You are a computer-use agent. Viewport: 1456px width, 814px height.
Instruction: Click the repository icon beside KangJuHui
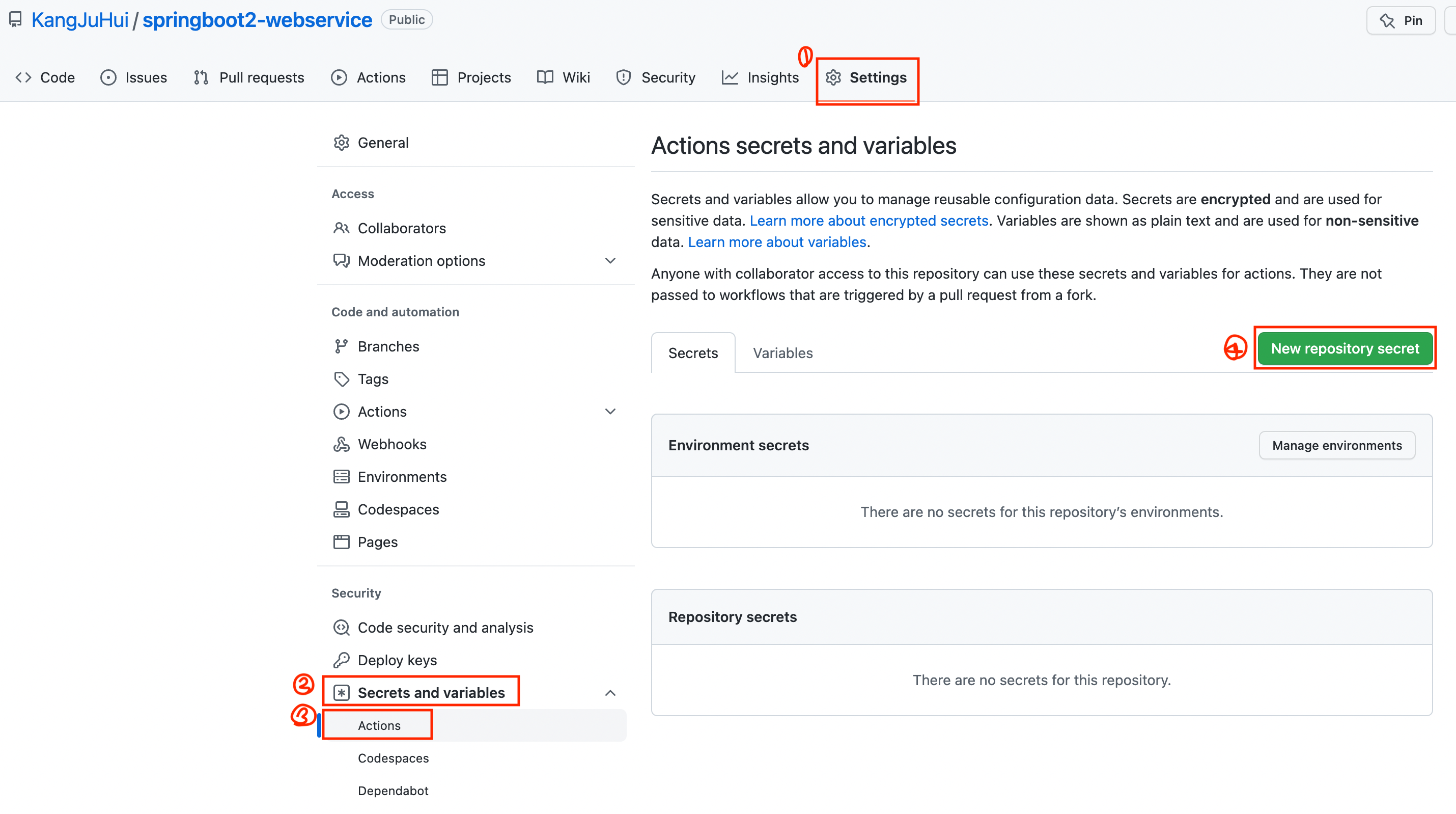click(x=15, y=20)
